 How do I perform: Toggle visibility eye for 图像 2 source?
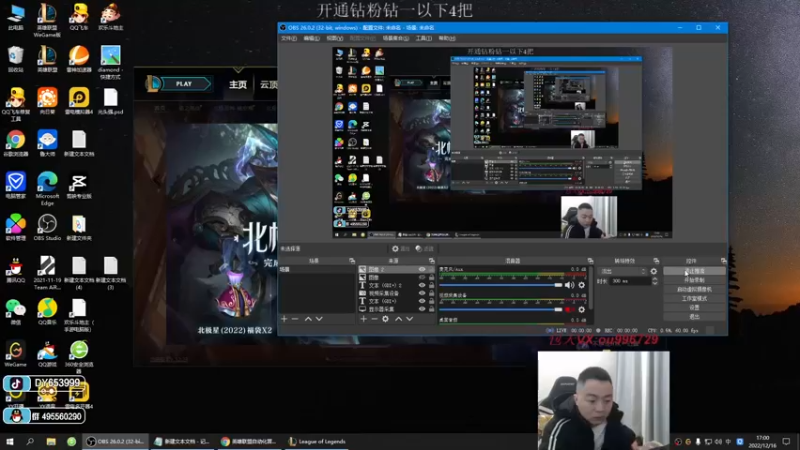[x=422, y=269]
